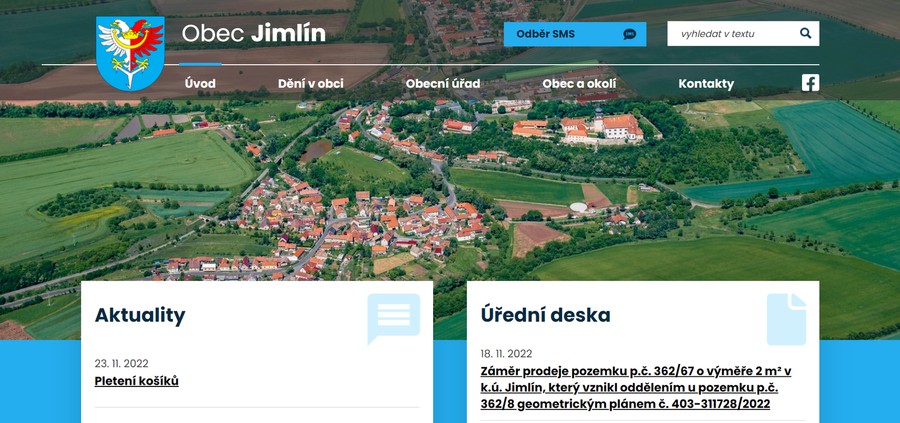This screenshot has height=423, width=900.
Task: Open the Kontakty menu item
Action: pyautogui.click(x=706, y=84)
